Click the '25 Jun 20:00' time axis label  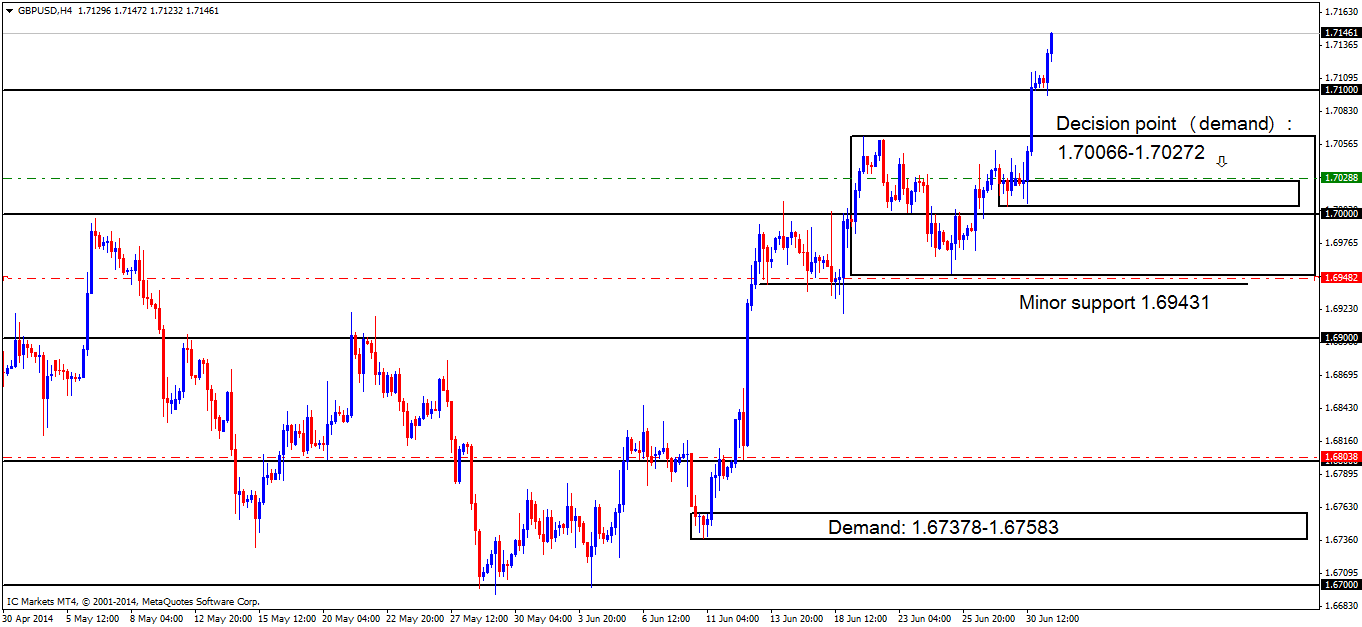click(x=989, y=619)
